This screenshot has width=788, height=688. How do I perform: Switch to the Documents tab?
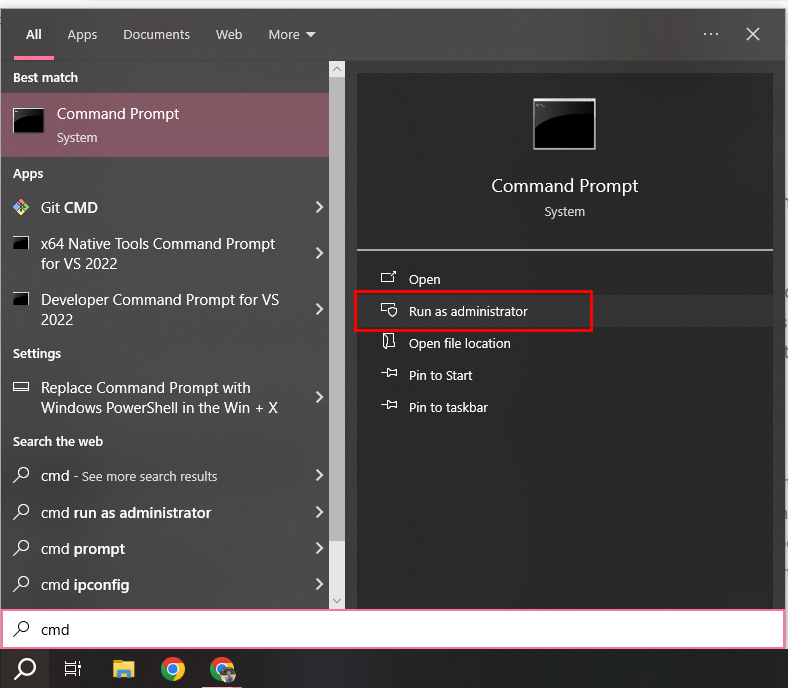tap(156, 35)
